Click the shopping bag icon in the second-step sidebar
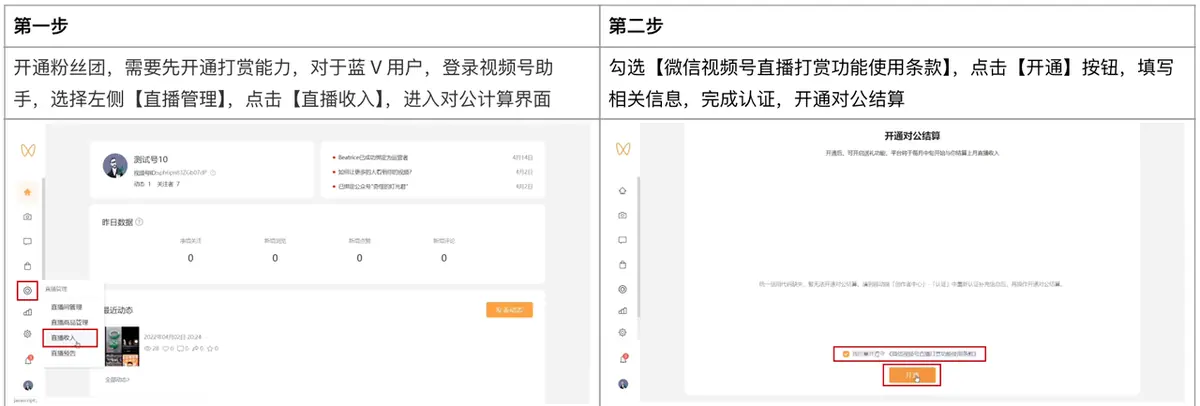This screenshot has height=406, width=1200. [x=623, y=264]
